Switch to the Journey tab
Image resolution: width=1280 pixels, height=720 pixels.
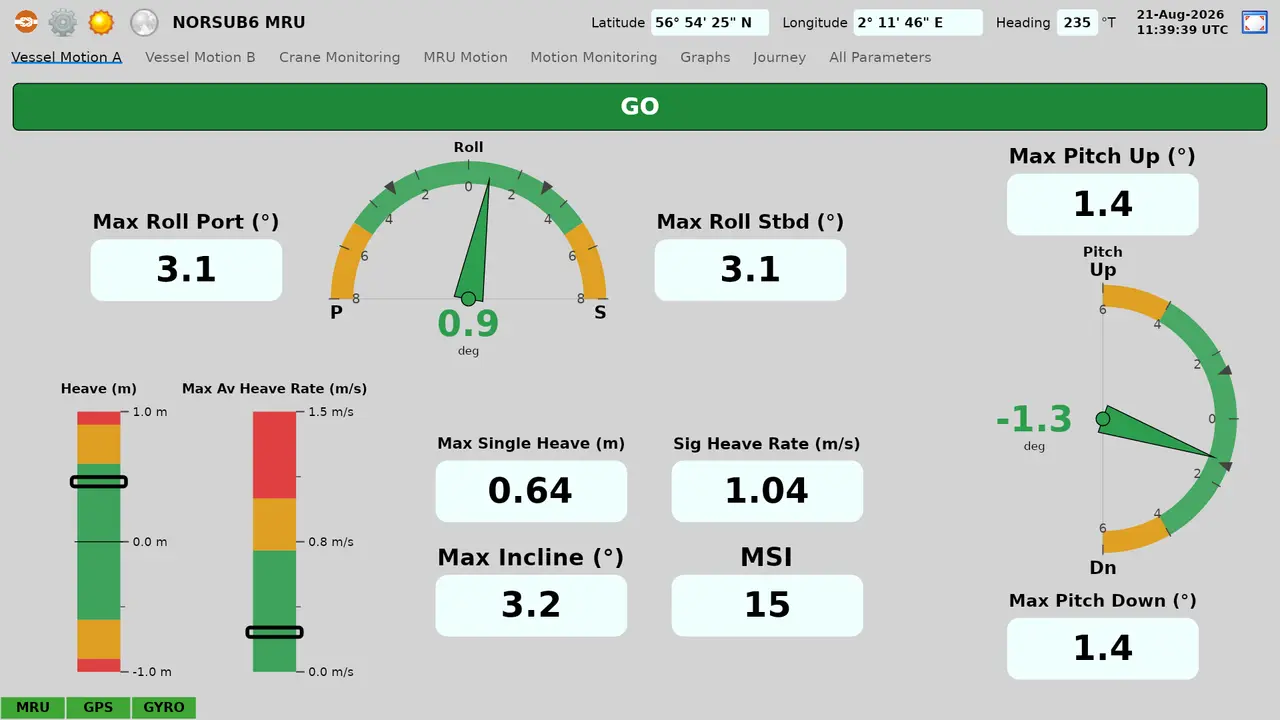pos(780,58)
